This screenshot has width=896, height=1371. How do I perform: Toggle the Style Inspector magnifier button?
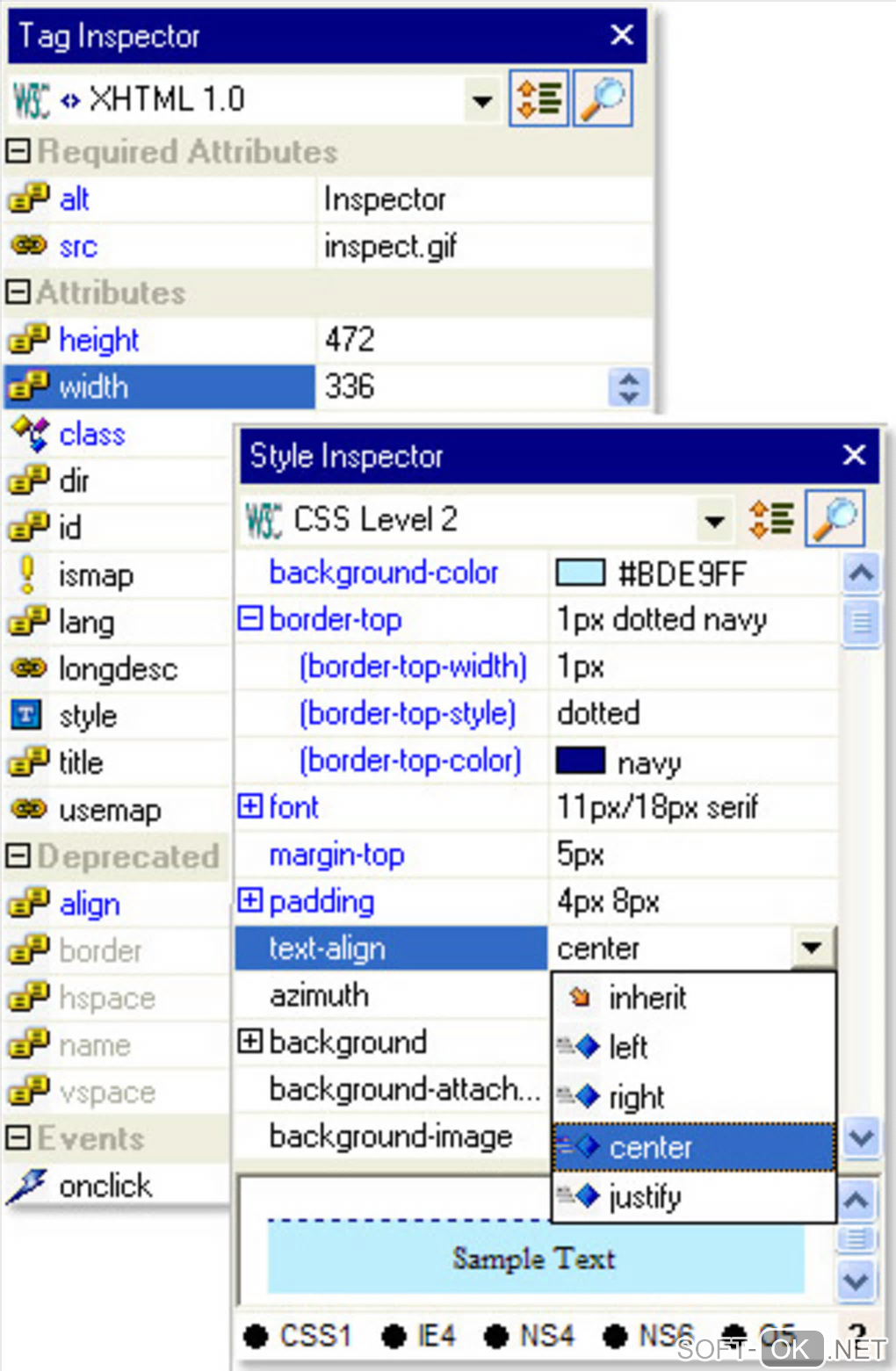tap(835, 518)
